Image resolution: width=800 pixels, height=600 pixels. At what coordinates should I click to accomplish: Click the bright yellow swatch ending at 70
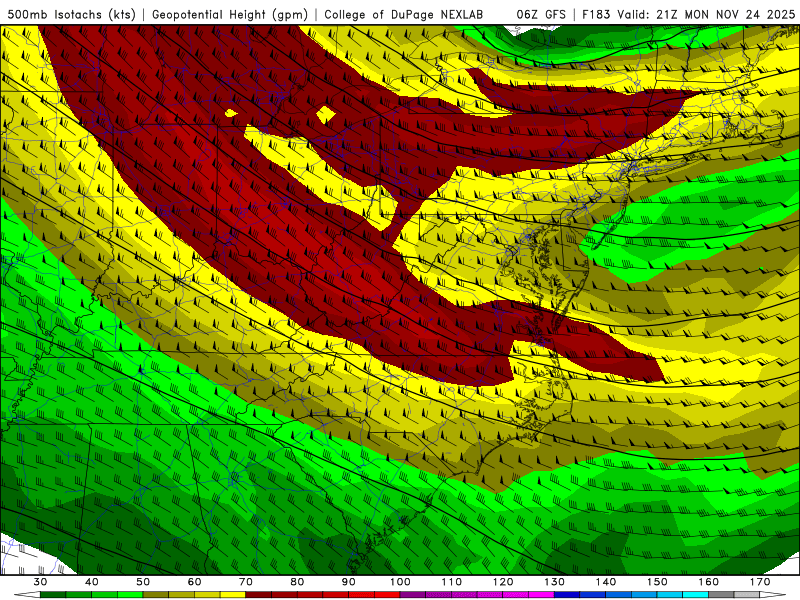point(233,595)
